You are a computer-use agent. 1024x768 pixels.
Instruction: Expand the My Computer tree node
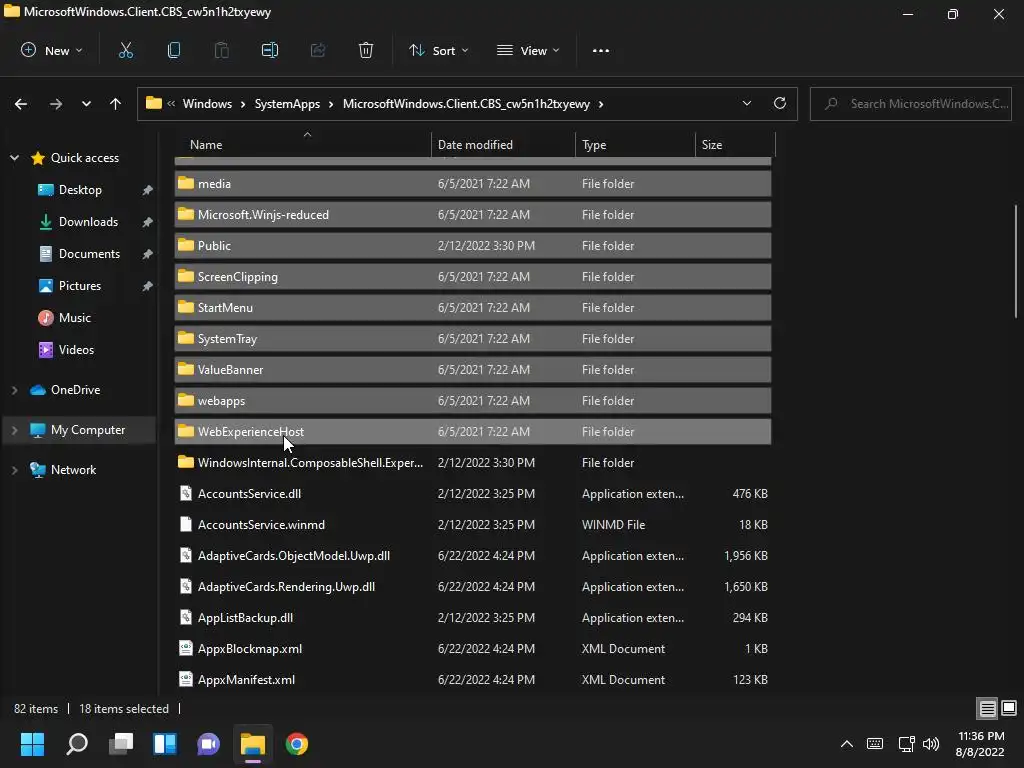pyautogui.click(x=14, y=430)
